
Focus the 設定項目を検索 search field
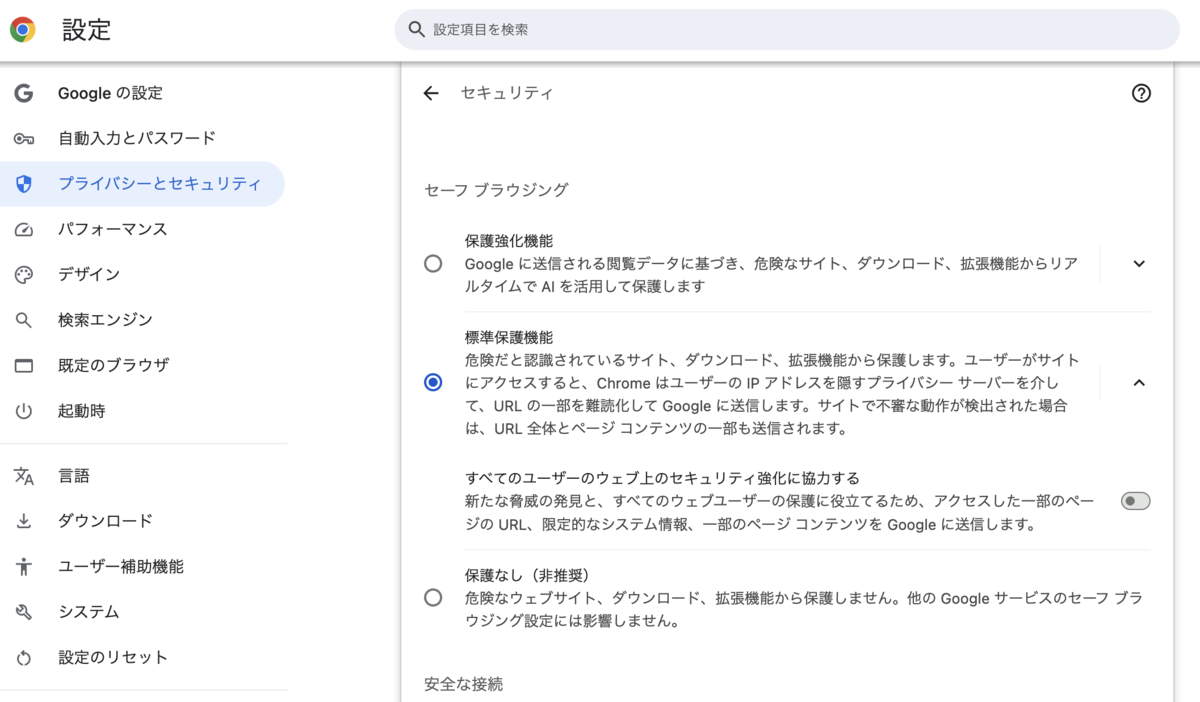787,30
